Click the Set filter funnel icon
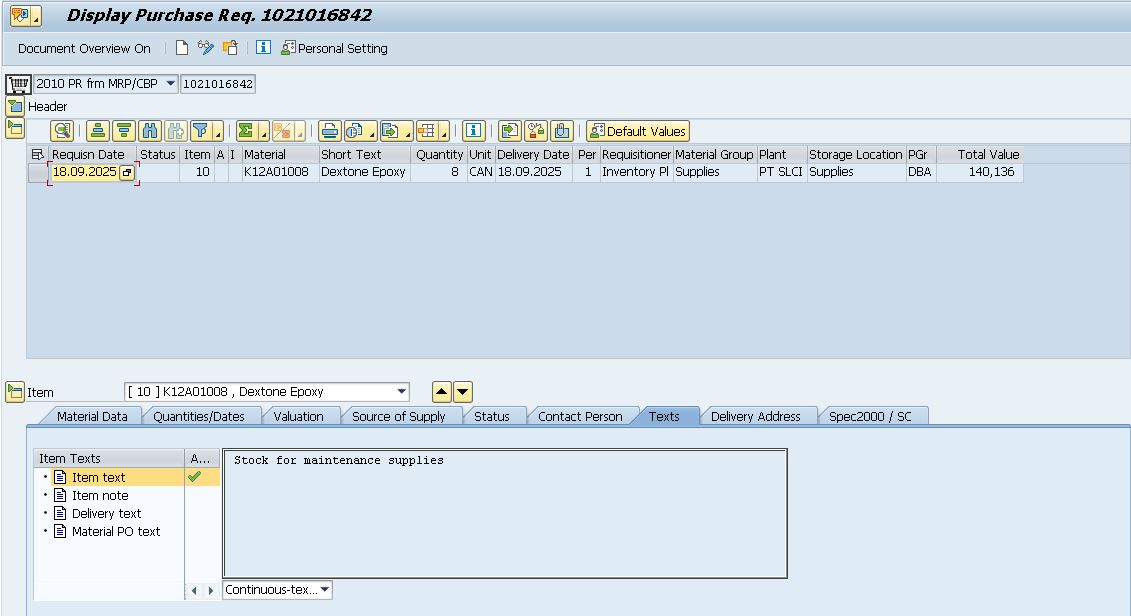This screenshot has width=1131, height=616. click(x=201, y=131)
